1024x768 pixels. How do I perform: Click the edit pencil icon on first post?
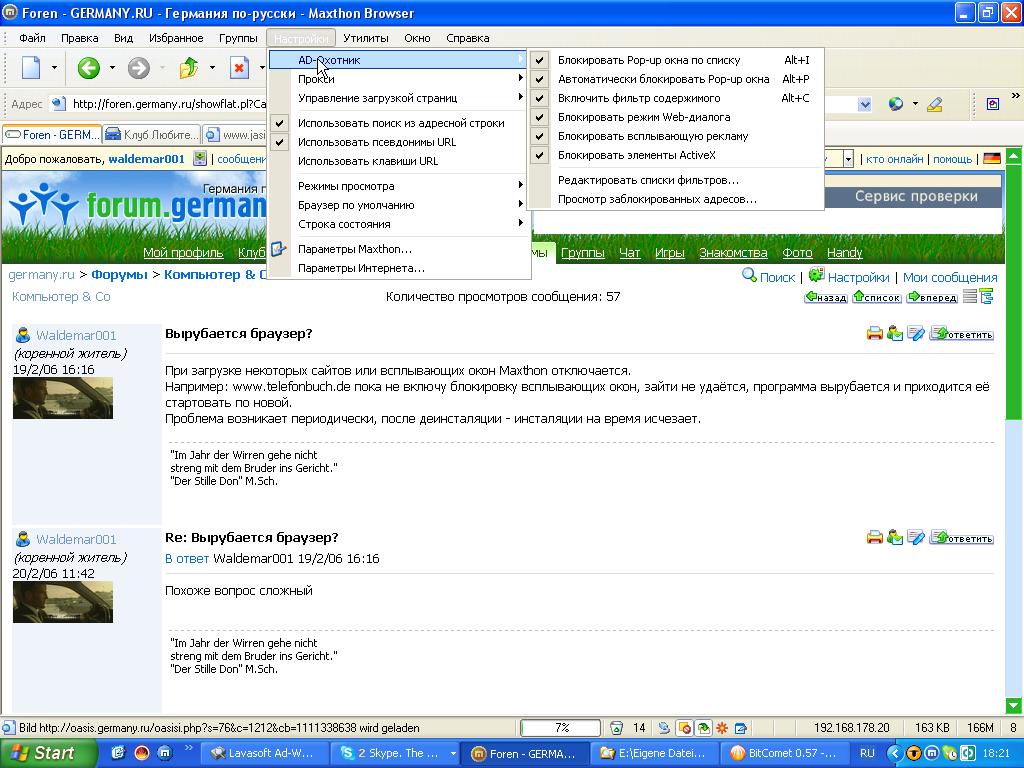(916, 334)
